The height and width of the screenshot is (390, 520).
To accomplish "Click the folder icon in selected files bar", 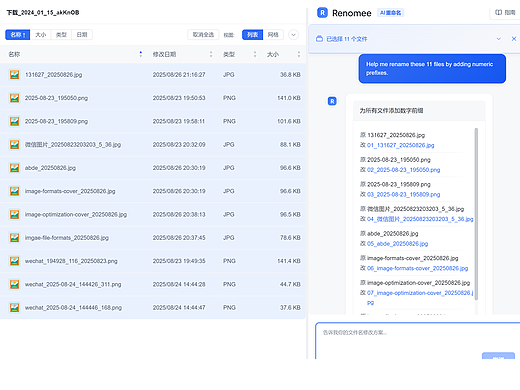I will [319, 39].
